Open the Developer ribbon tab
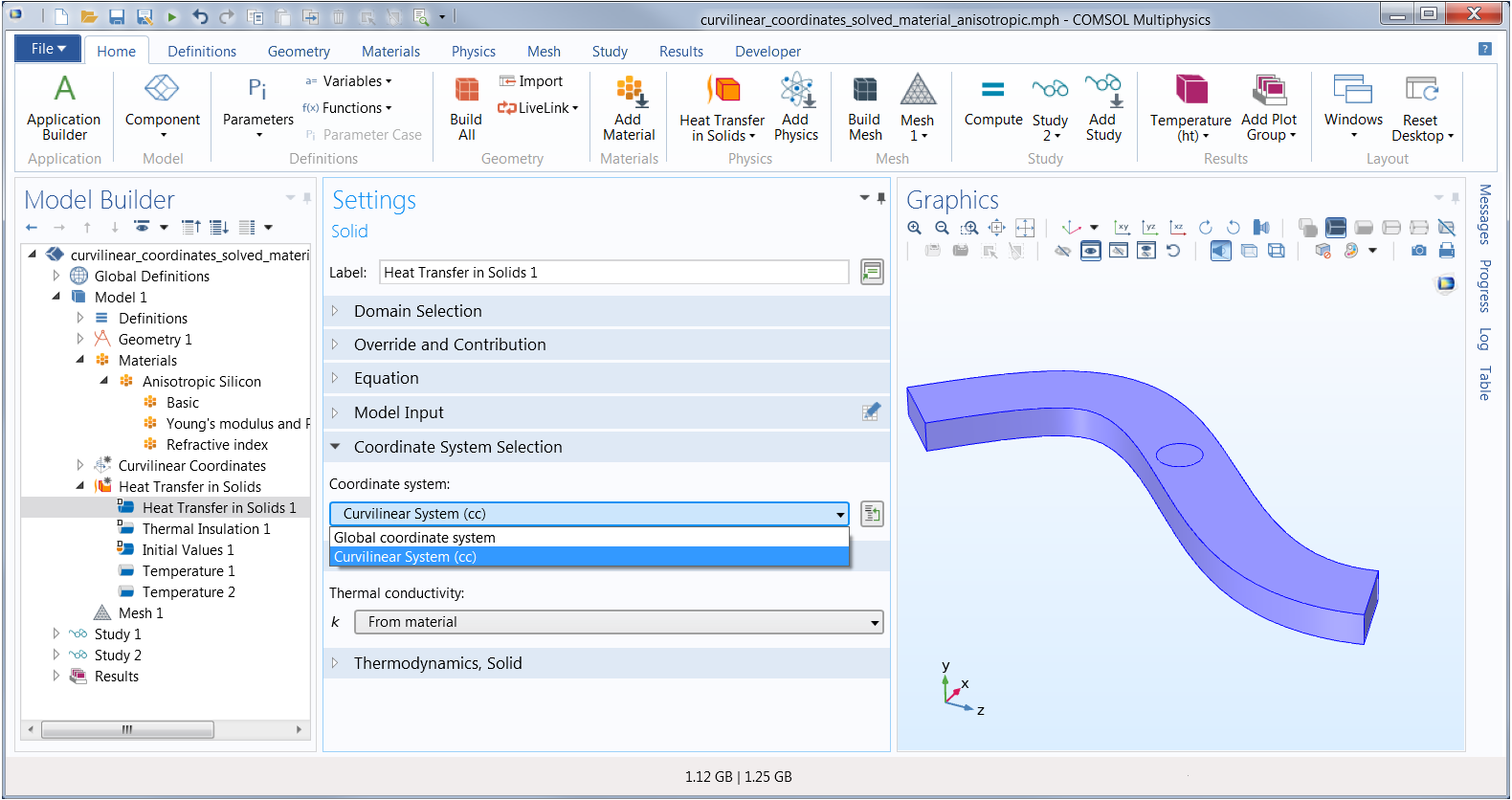 767,52
